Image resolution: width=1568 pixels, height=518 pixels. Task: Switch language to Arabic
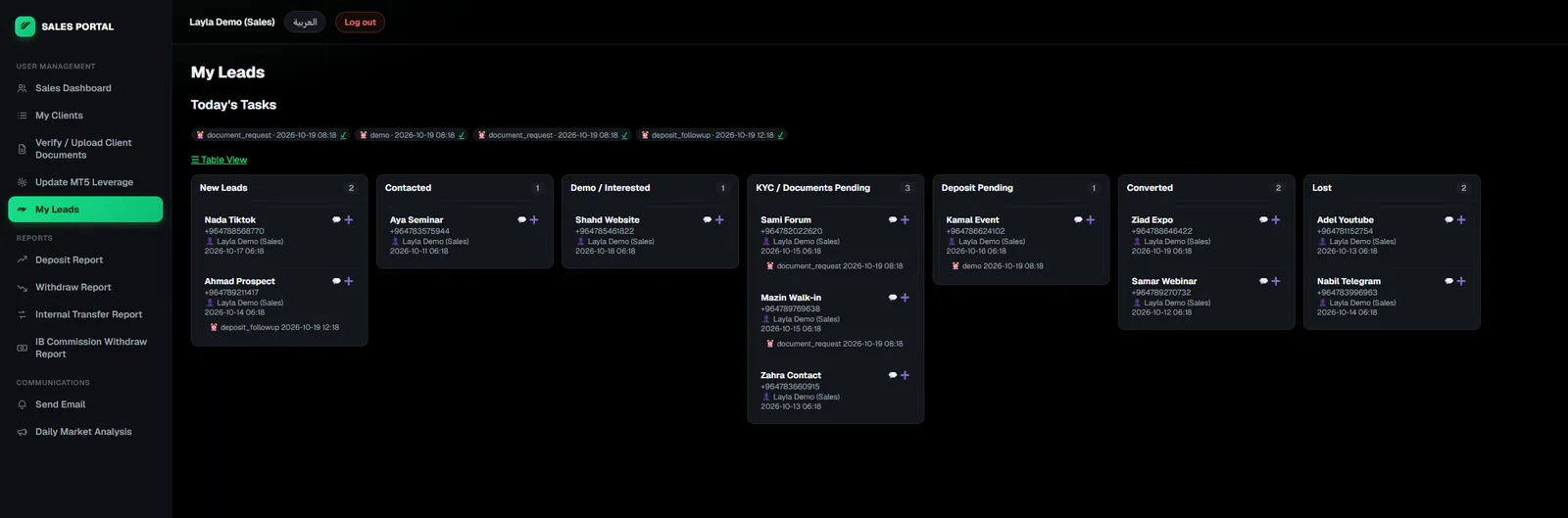(305, 22)
